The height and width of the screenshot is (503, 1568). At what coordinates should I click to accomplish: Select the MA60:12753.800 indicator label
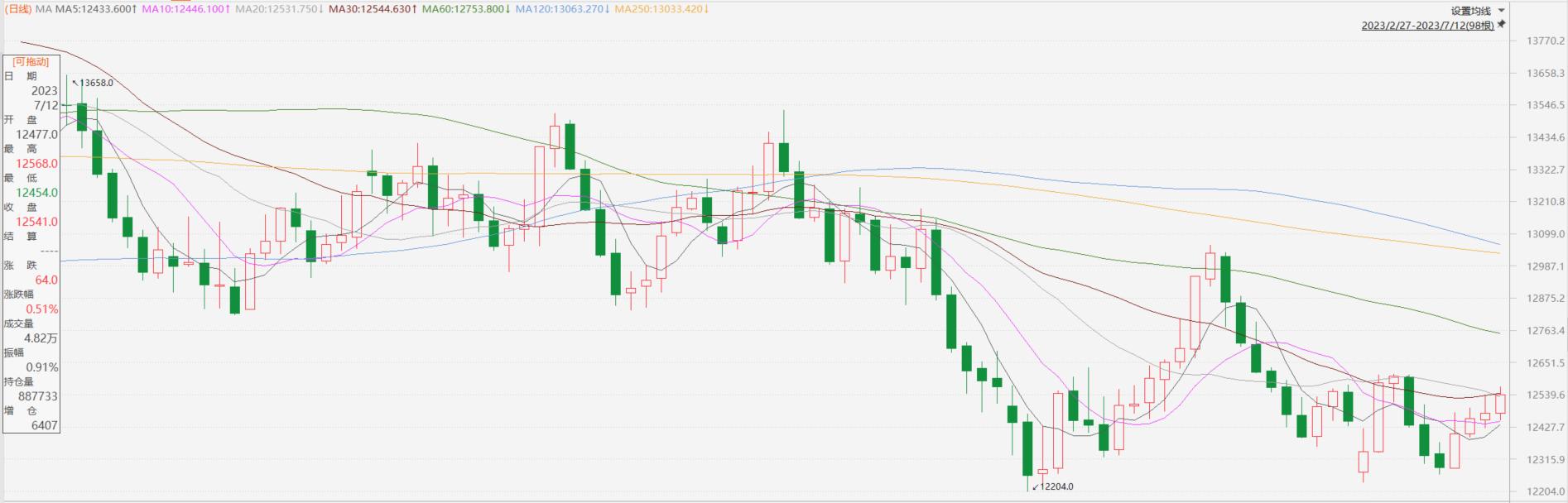[466, 9]
